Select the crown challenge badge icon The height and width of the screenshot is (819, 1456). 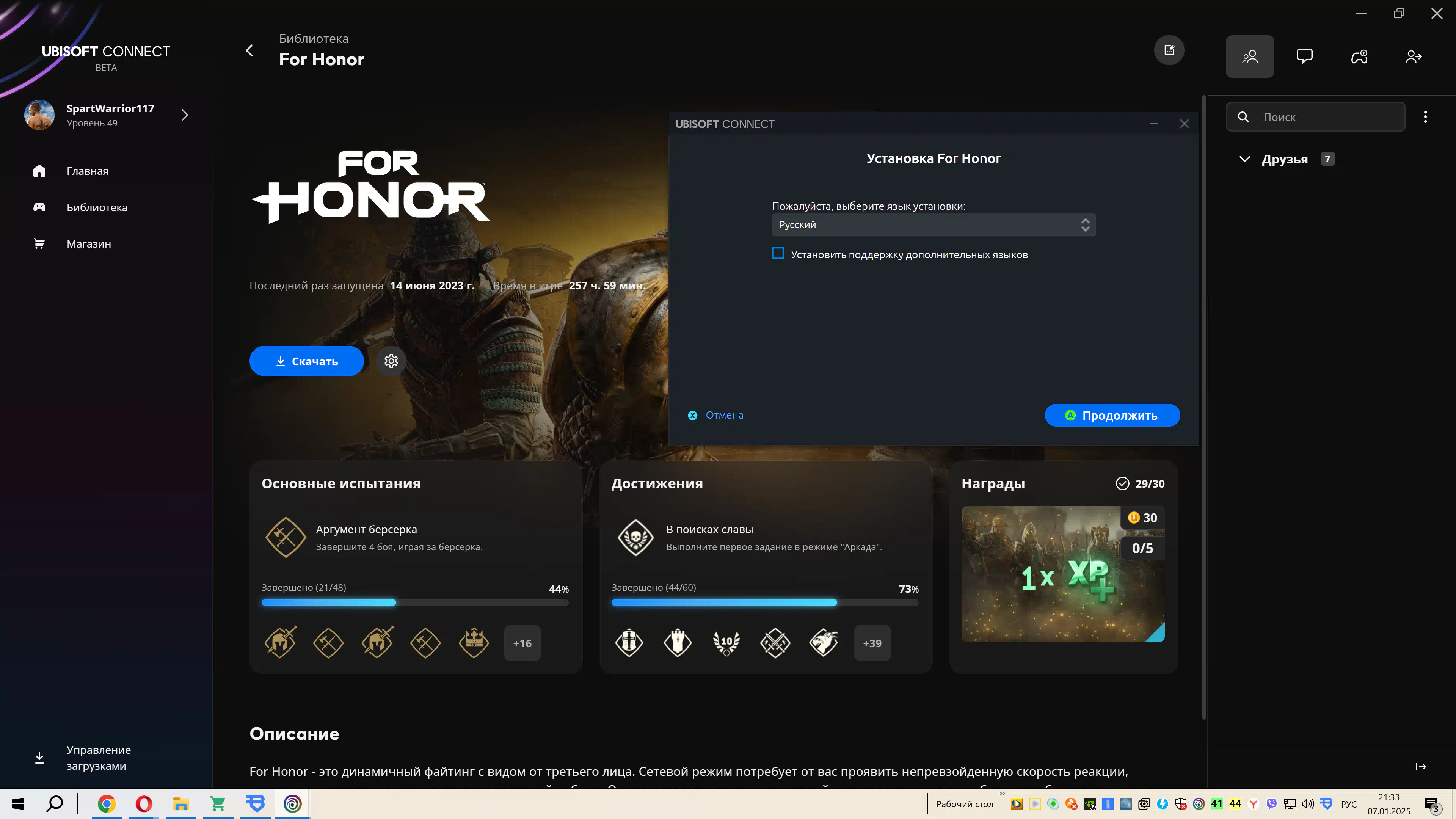474,643
